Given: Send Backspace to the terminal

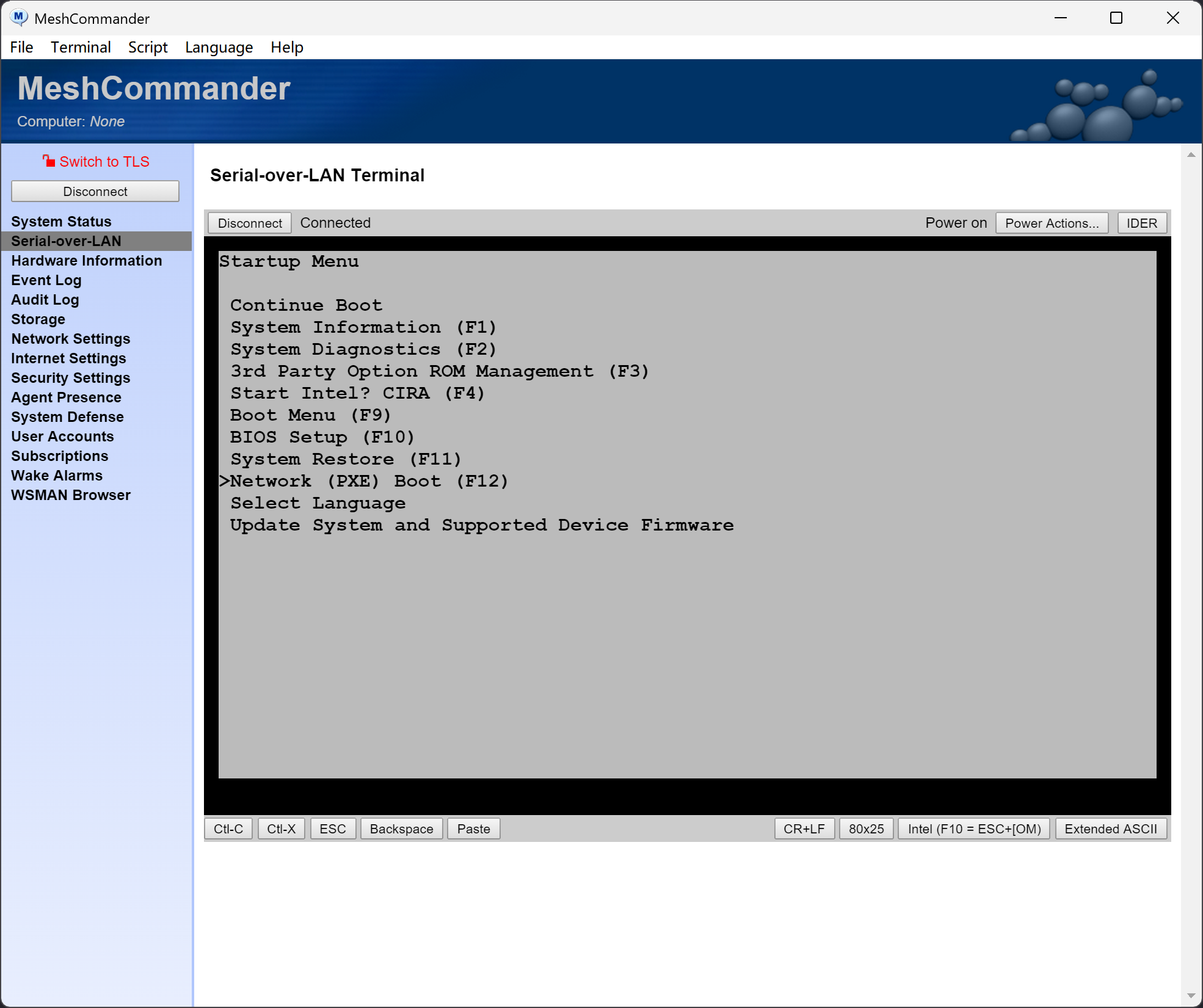Looking at the screenshot, I should coord(401,829).
